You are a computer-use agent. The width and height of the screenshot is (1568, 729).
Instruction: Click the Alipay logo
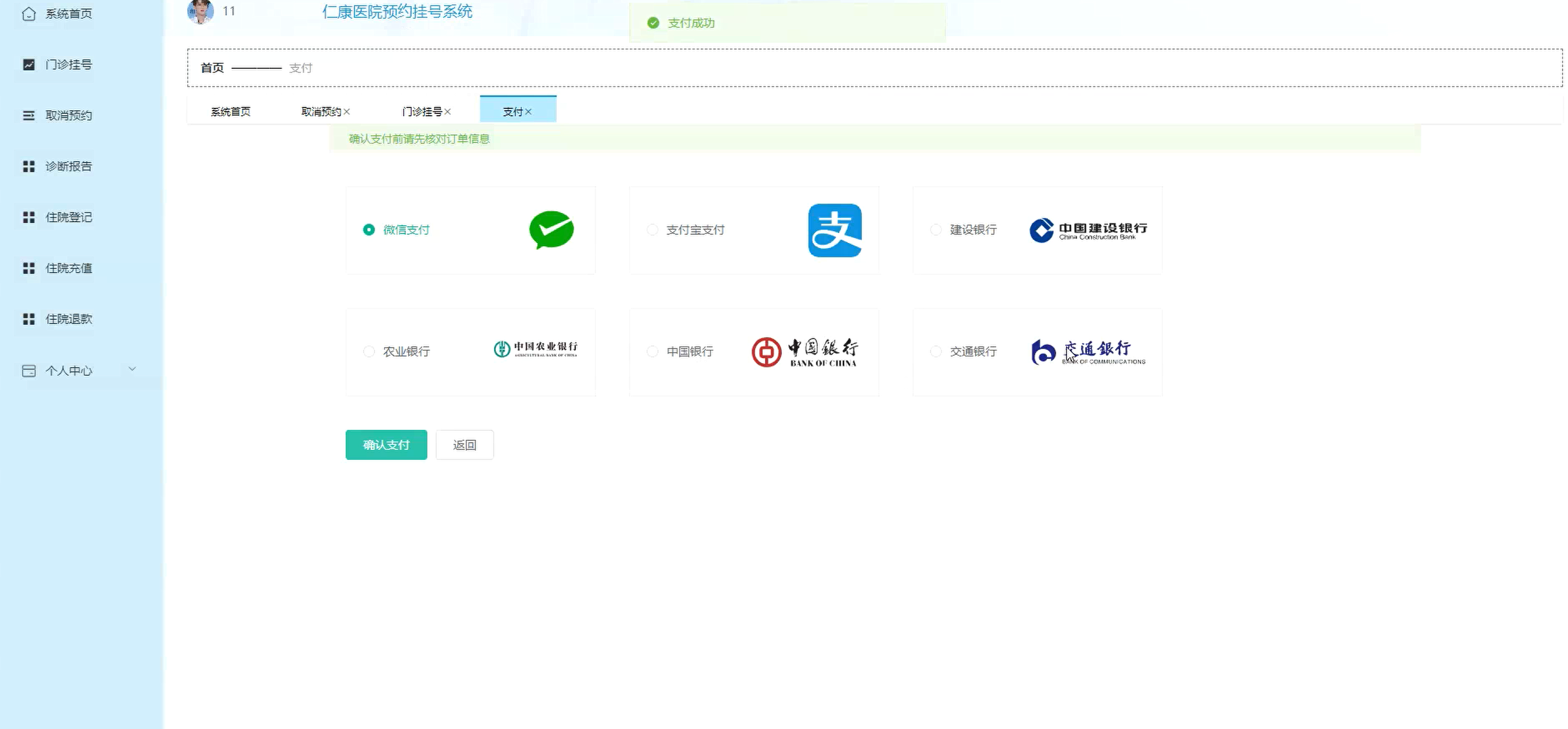(x=834, y=230)
